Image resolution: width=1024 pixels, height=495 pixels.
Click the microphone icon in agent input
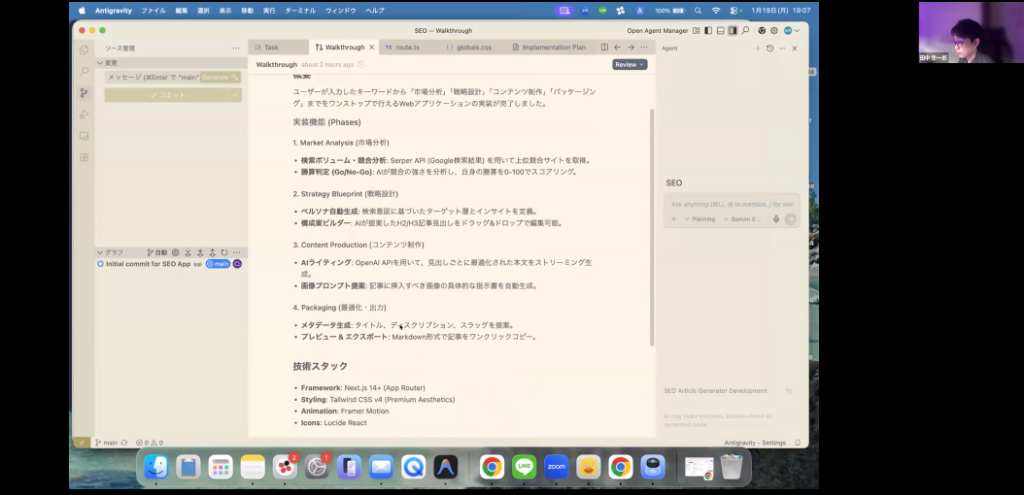[778, 218]
